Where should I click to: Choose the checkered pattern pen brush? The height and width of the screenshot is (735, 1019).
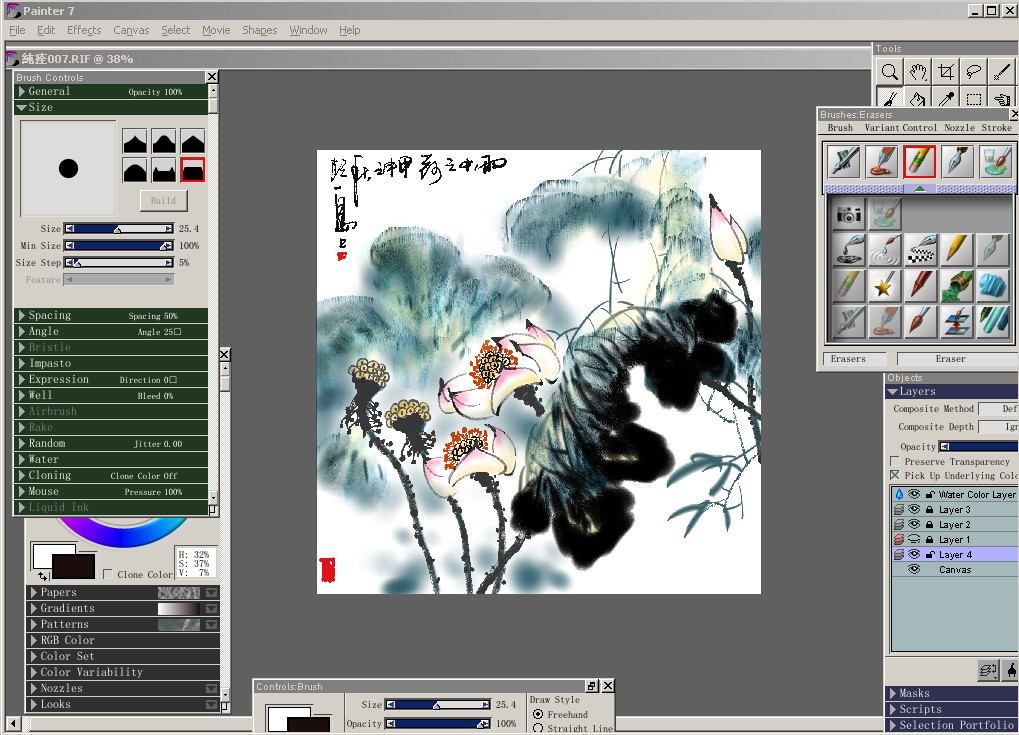[x=920, y=250]
